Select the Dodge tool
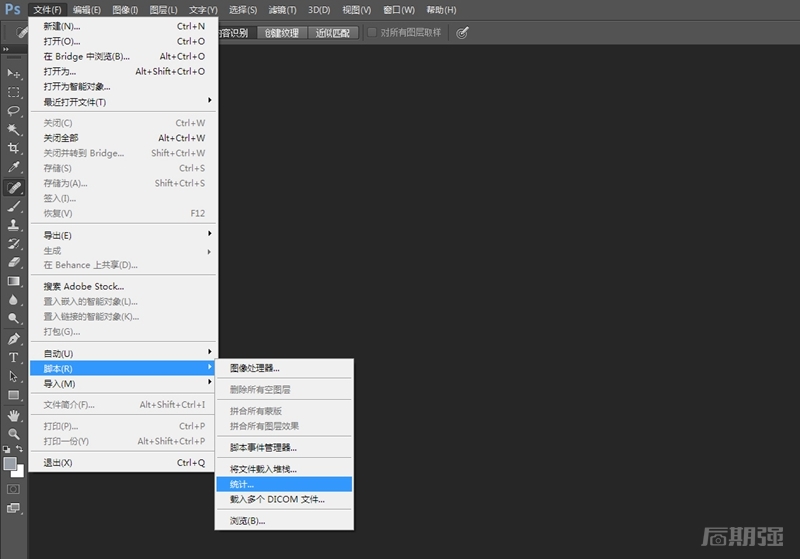Screen dimensions: 800x559 [14, 319]
